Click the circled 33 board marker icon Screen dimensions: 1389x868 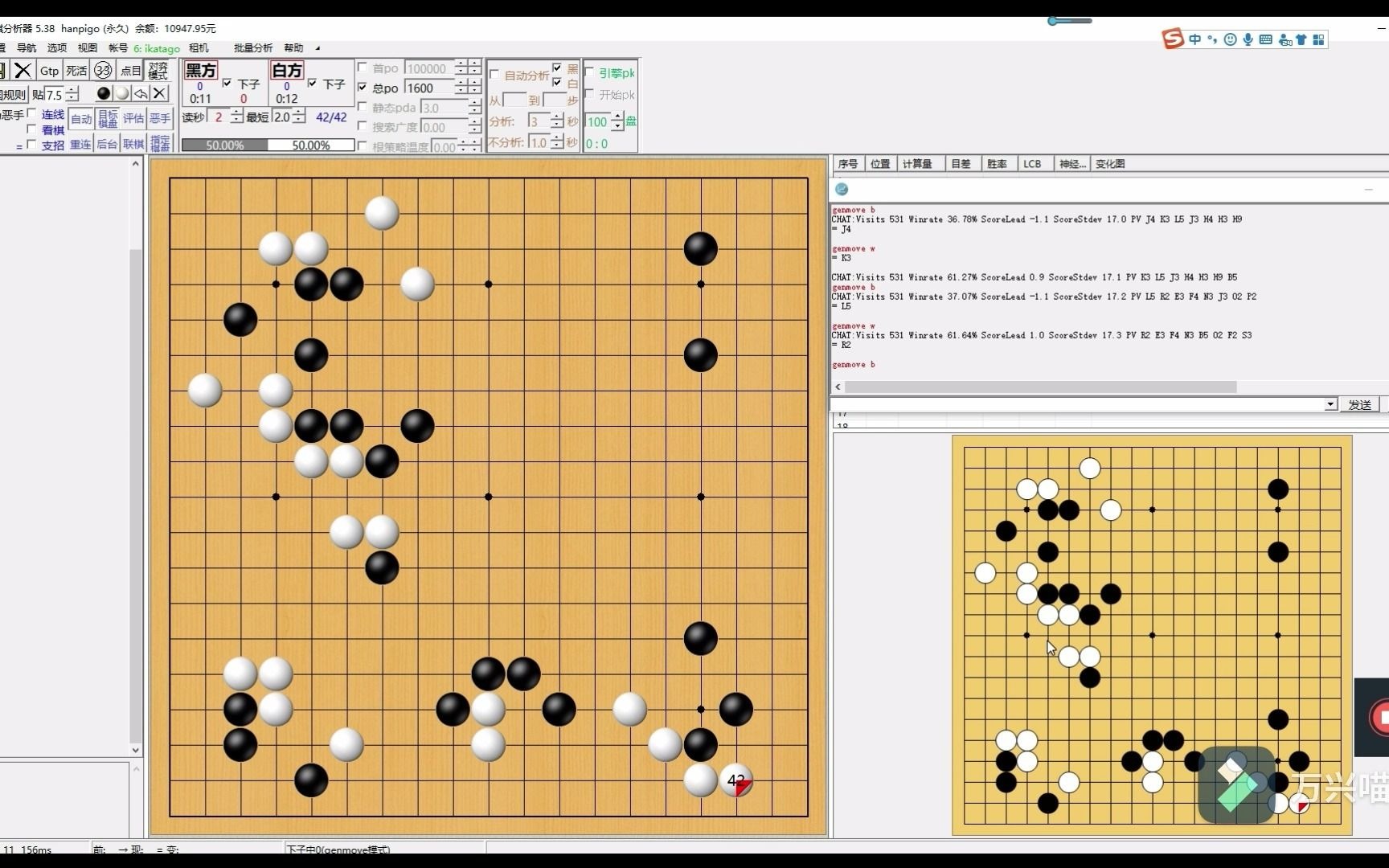(x=104, y=71)
